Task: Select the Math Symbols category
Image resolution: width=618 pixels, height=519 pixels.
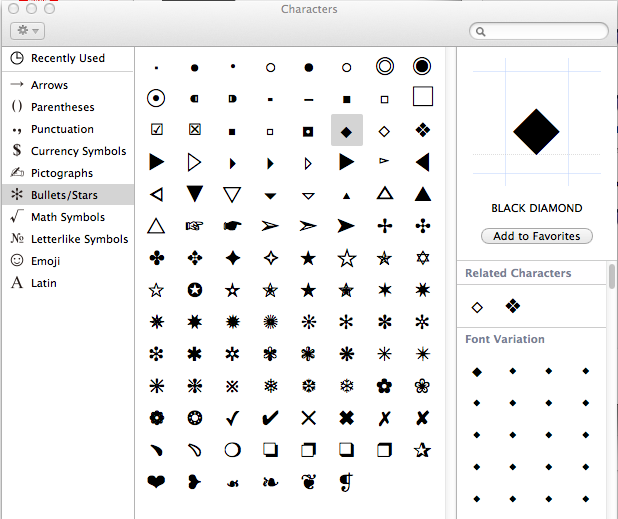Action: pos(68,217)
